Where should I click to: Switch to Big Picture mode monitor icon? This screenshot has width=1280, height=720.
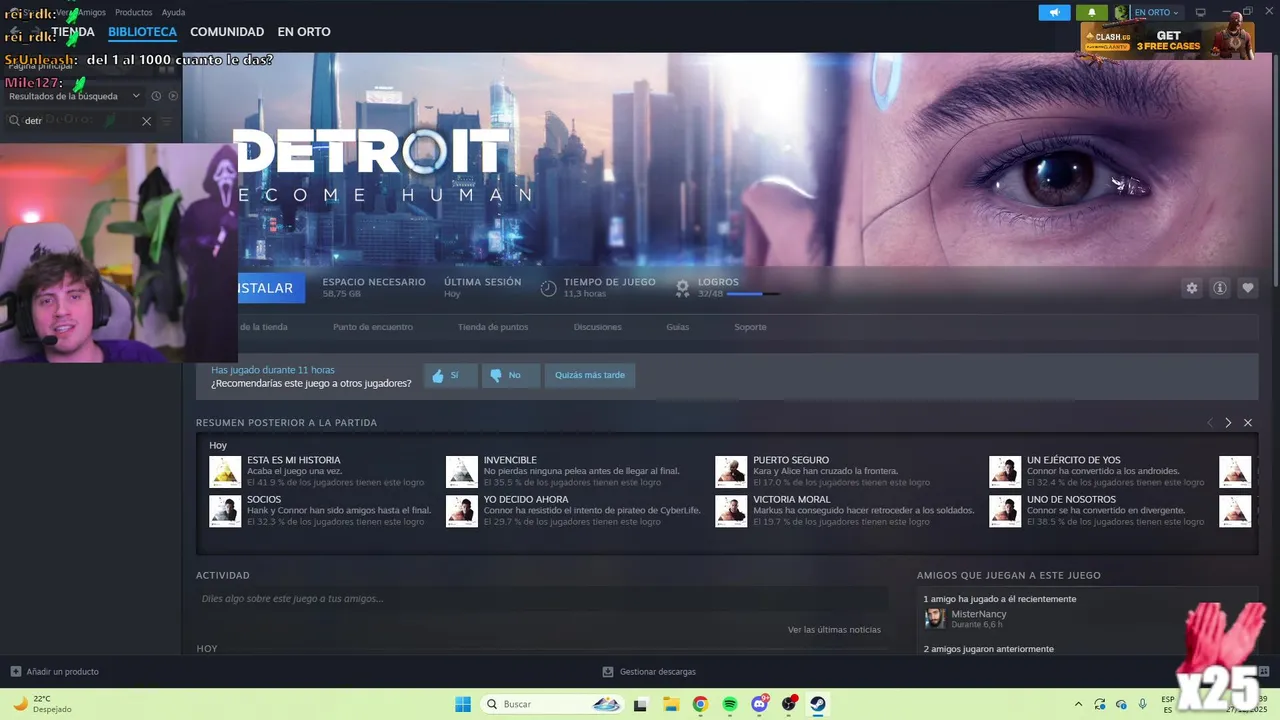[1201, 12]
